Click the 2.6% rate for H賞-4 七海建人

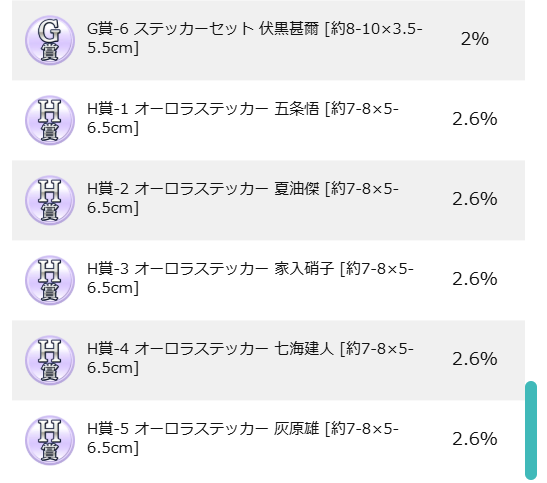coord(474,359)
